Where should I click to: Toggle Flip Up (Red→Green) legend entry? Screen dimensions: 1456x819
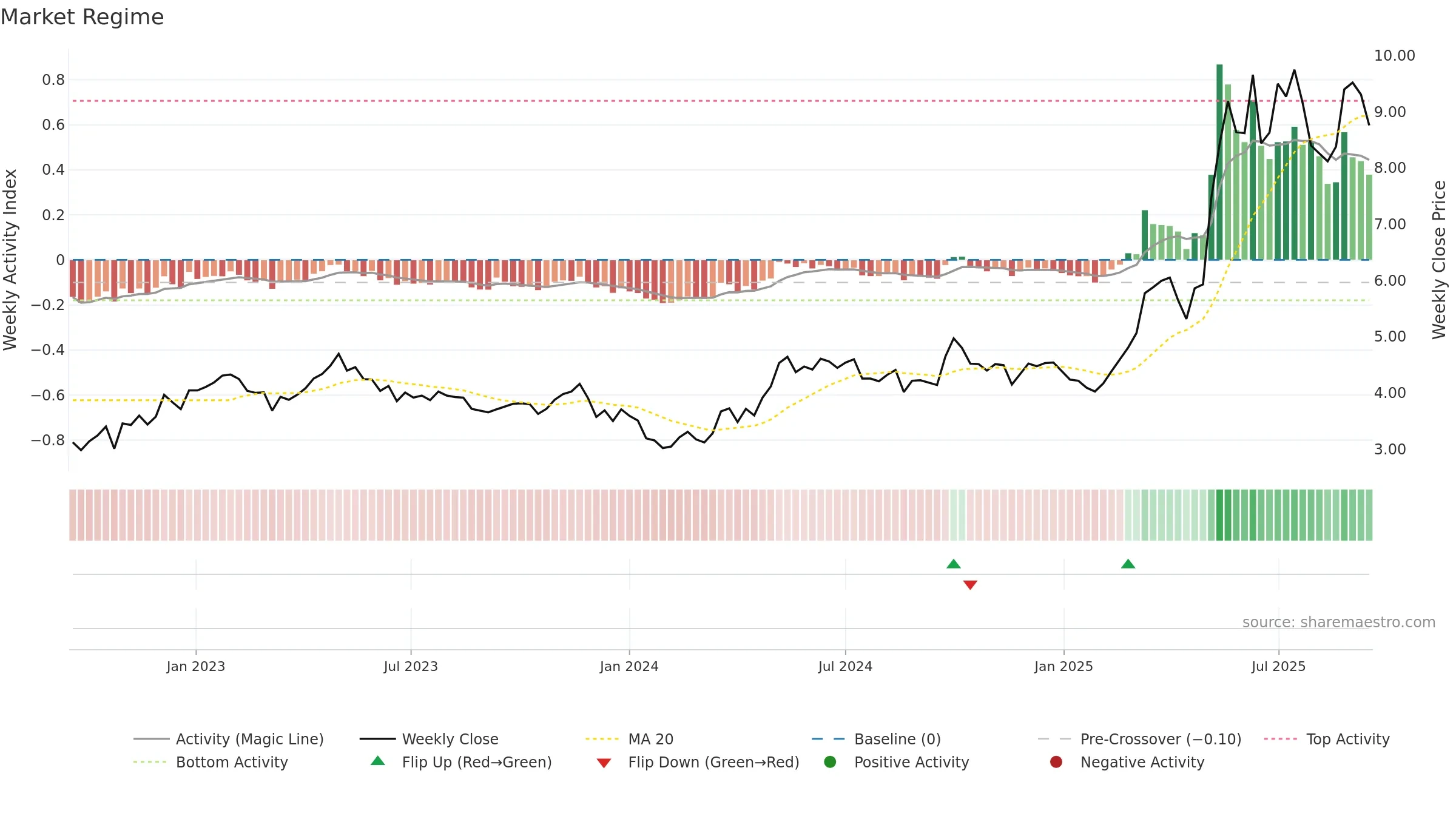click(x=461, y=762)
